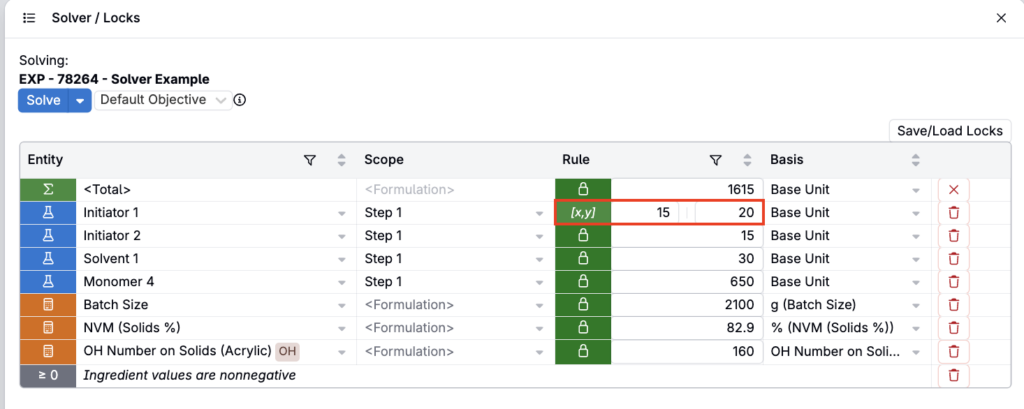Toggle the [x,y] range rule for Initiator 1

point(583,213)
